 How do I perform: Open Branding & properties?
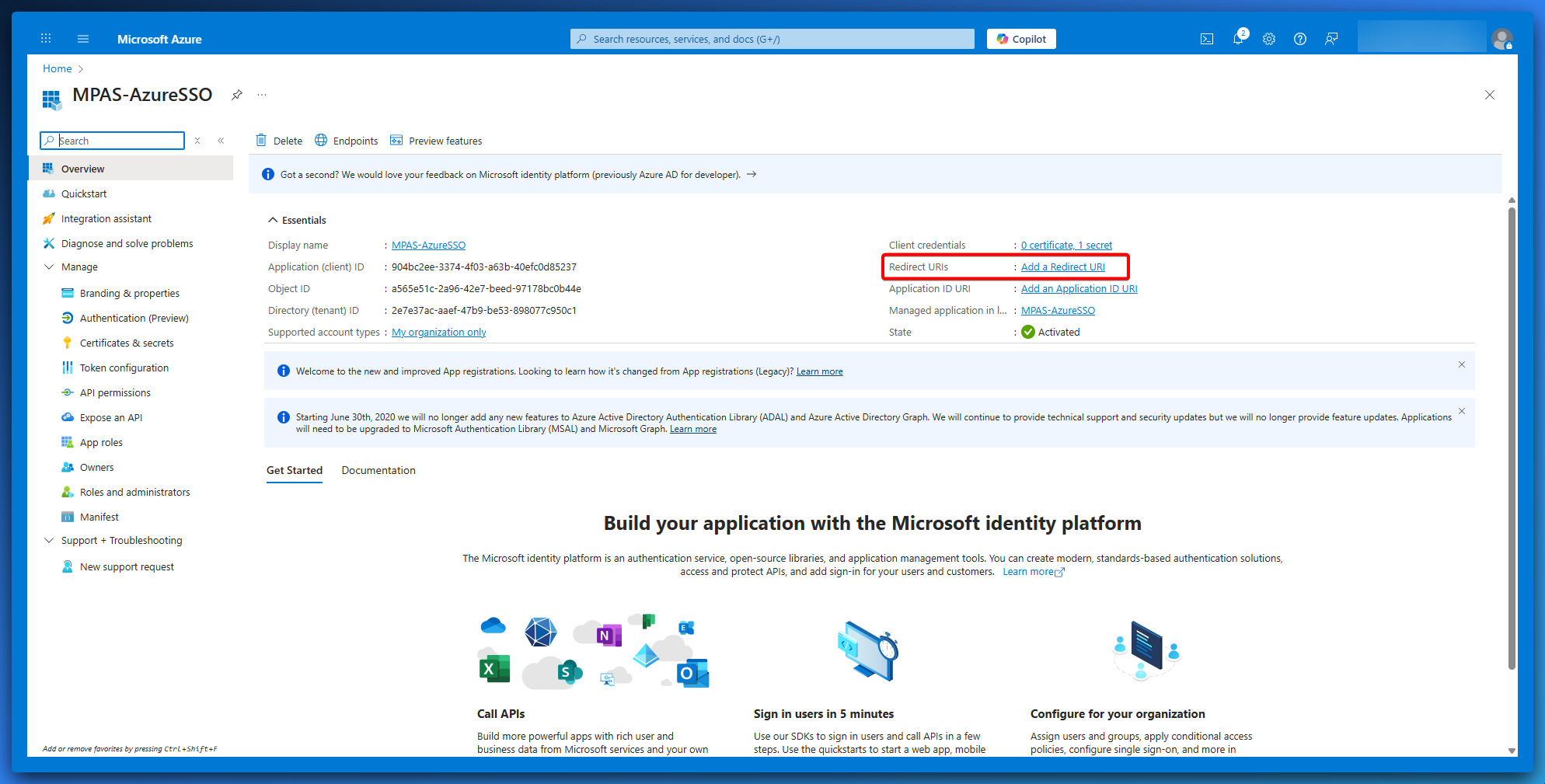click(x=130, y=293)
